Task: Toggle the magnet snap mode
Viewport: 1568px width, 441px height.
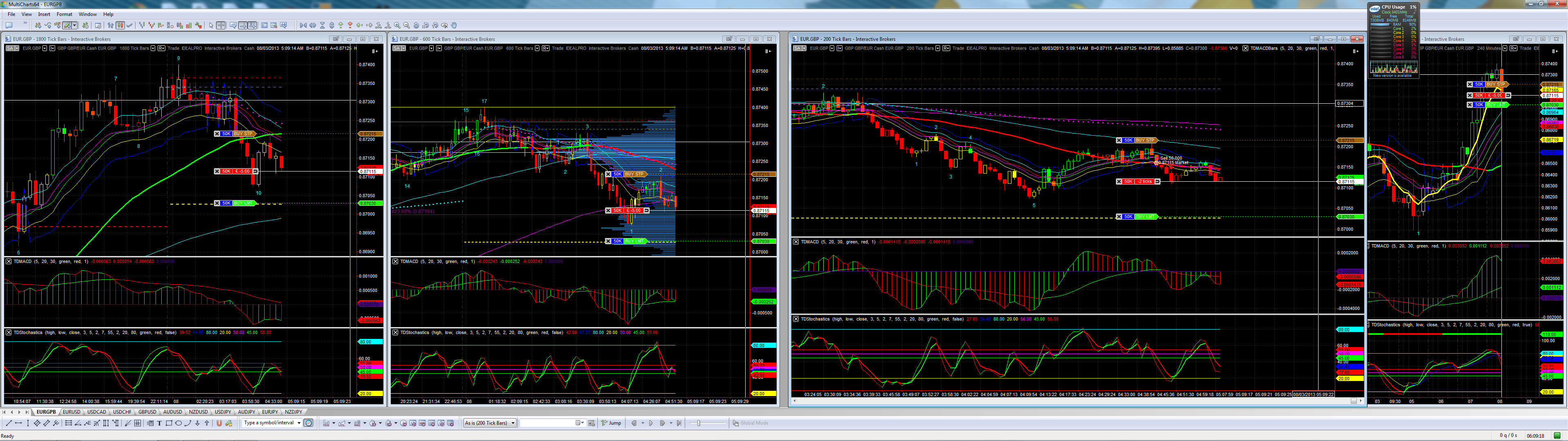Action: point(219,423)
